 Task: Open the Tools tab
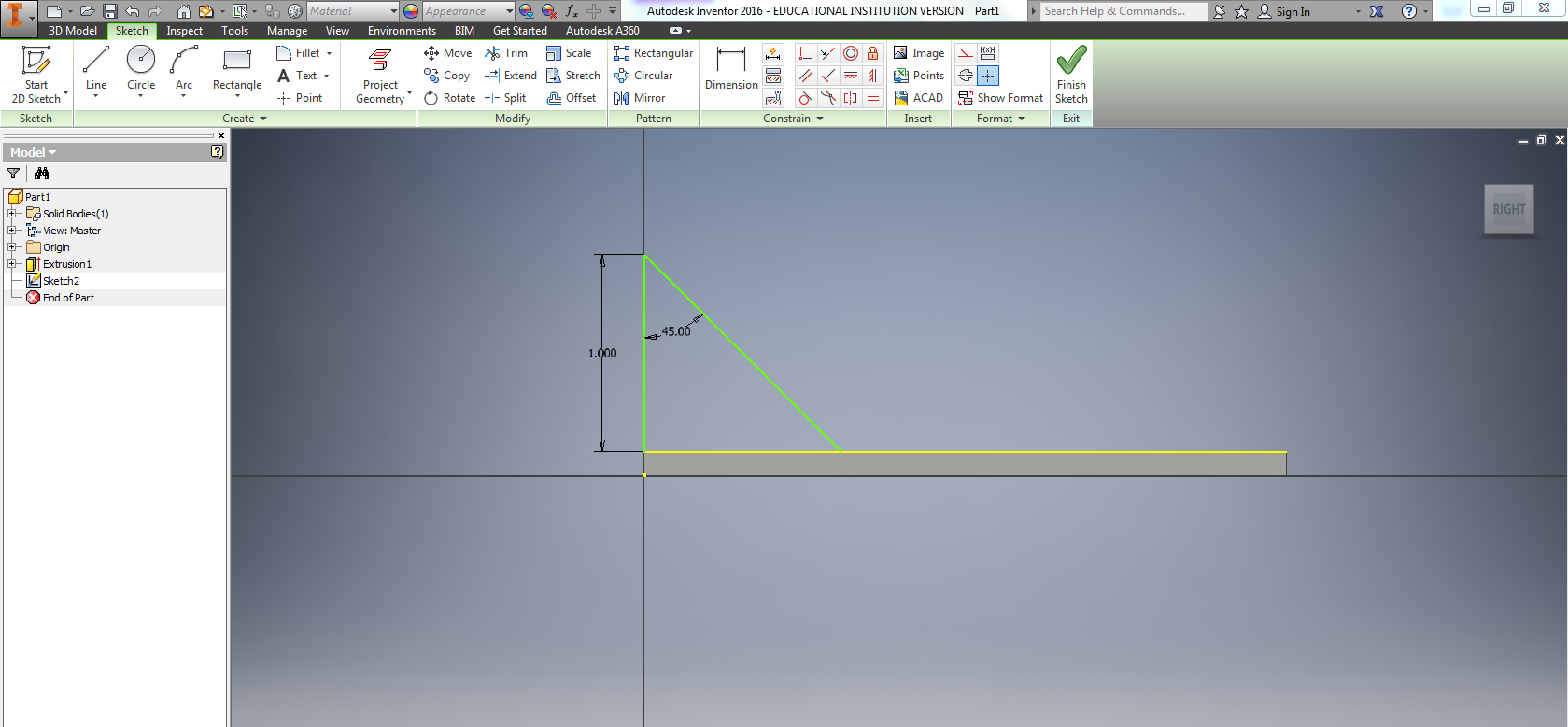(x=235, y=31)
